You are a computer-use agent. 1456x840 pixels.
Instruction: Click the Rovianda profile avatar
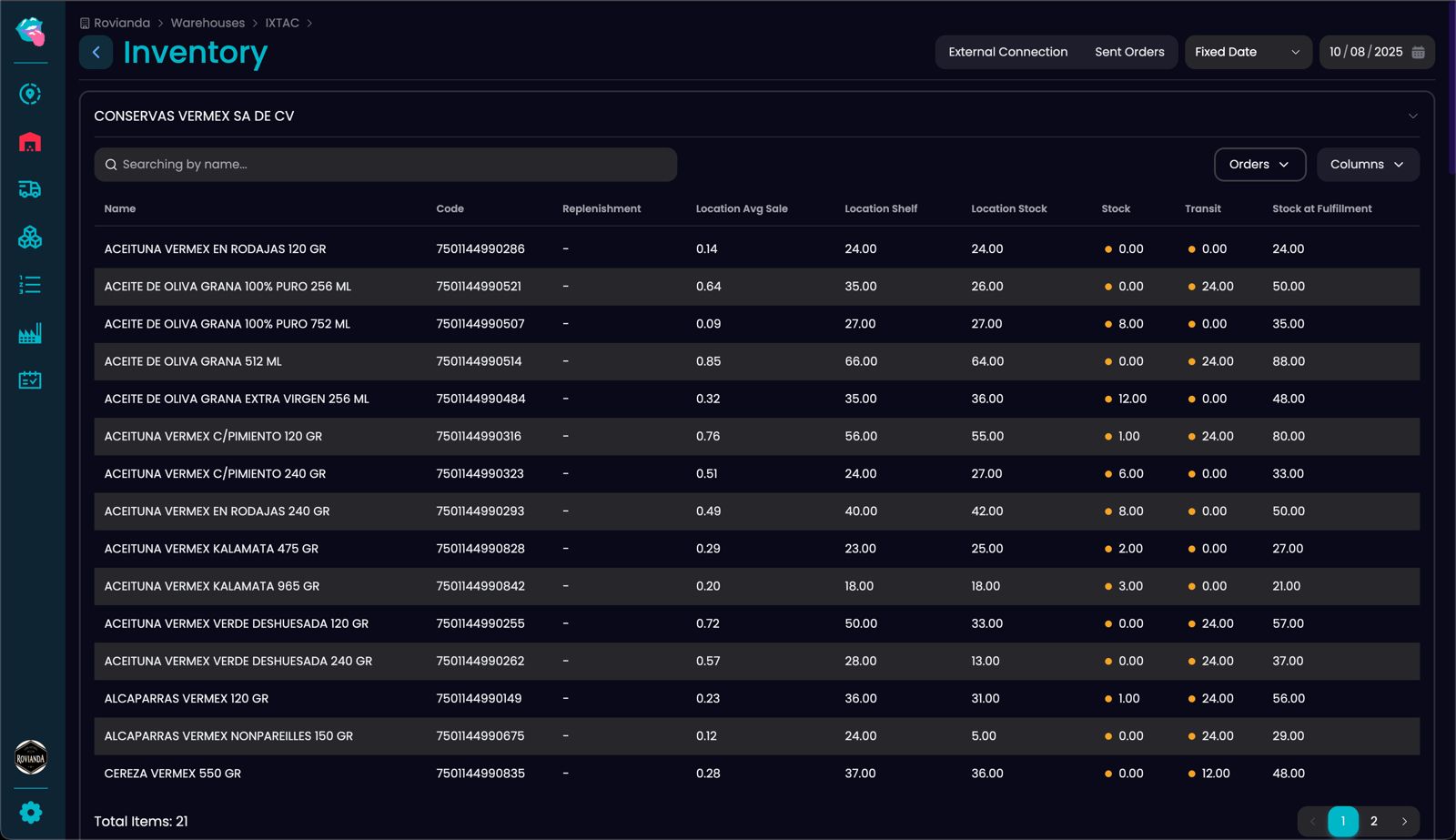(x=31, y=757)
